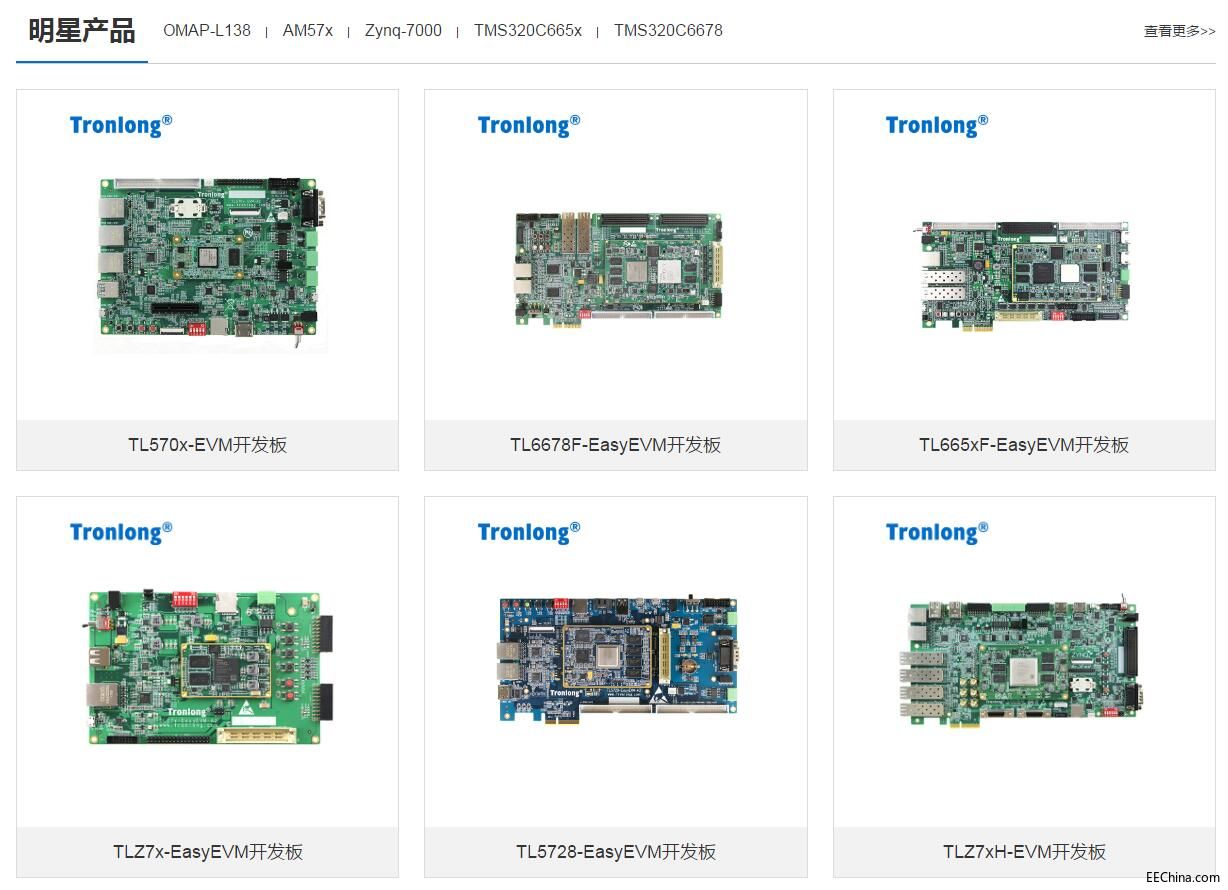Open the TL5728-EasyEVM开发板 title link

coord(616,852)
